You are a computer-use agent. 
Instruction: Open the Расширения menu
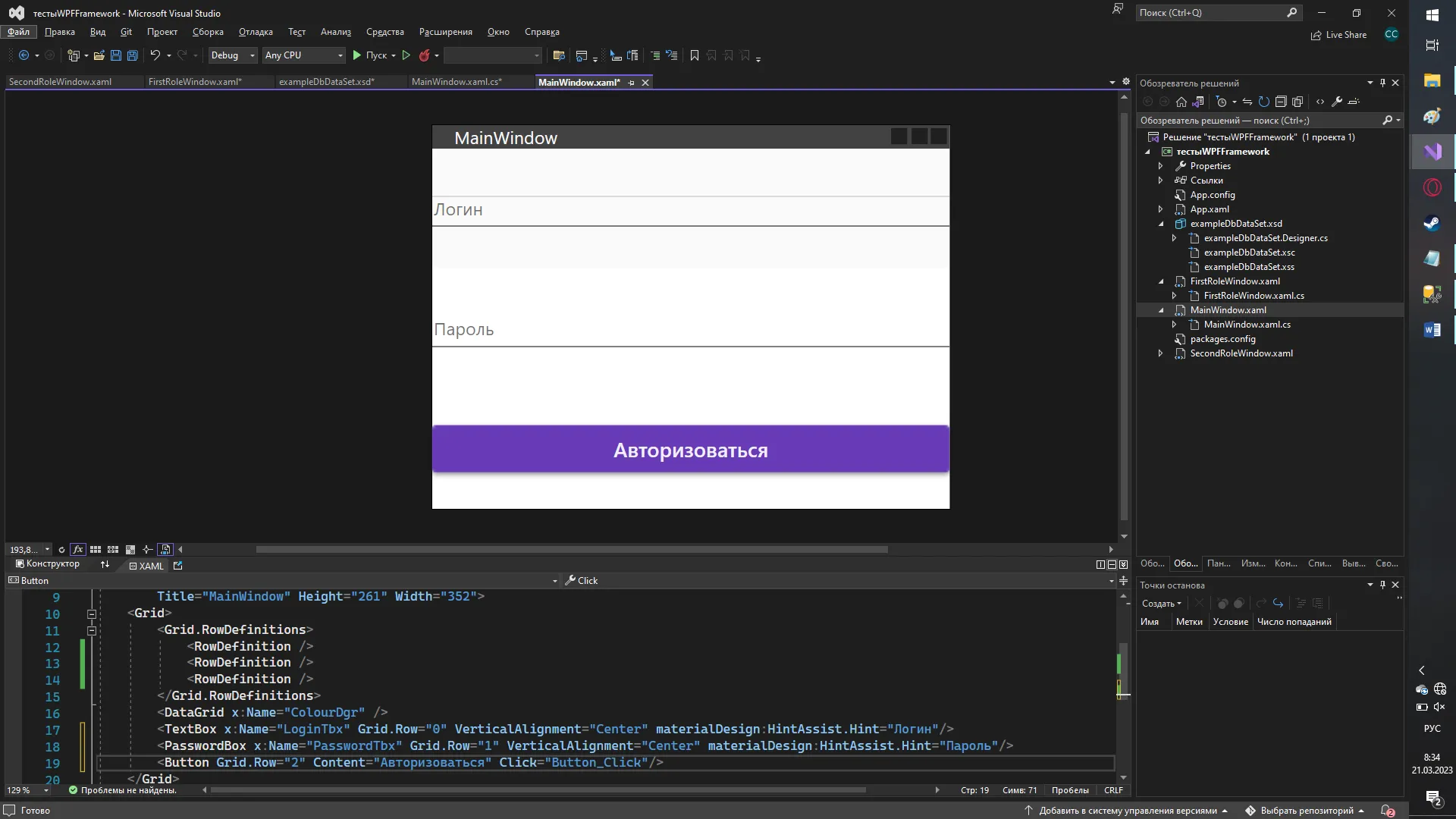pyautogui.click(x=445, y=32)
